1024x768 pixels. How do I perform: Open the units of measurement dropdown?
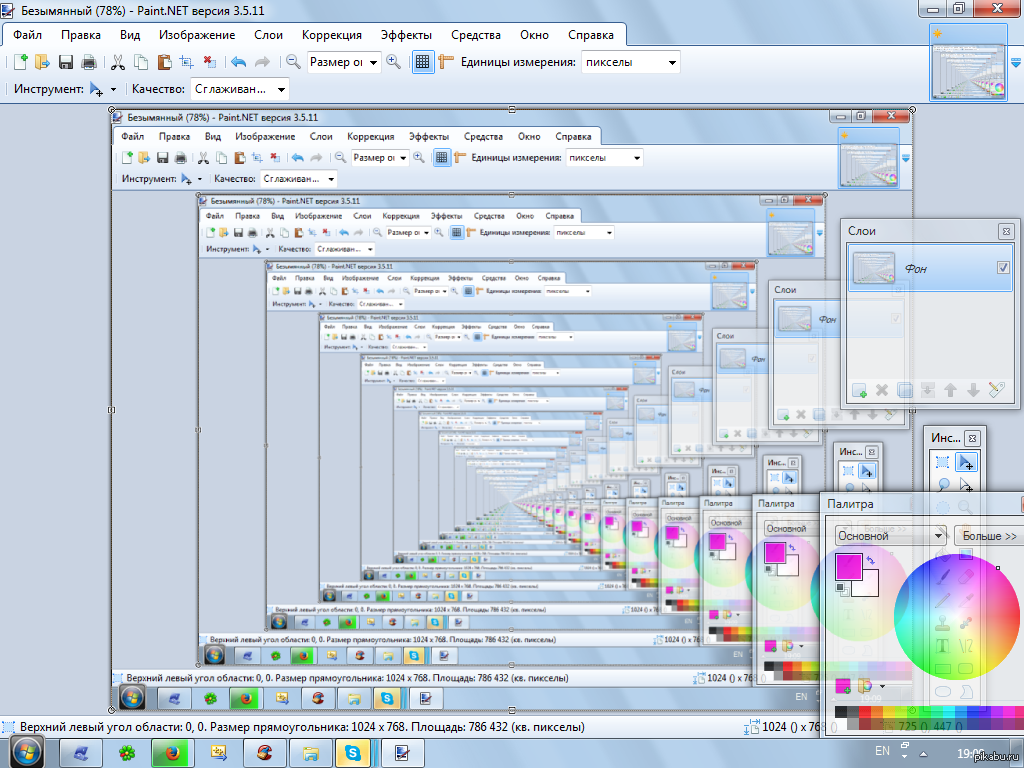pos(630,63)
